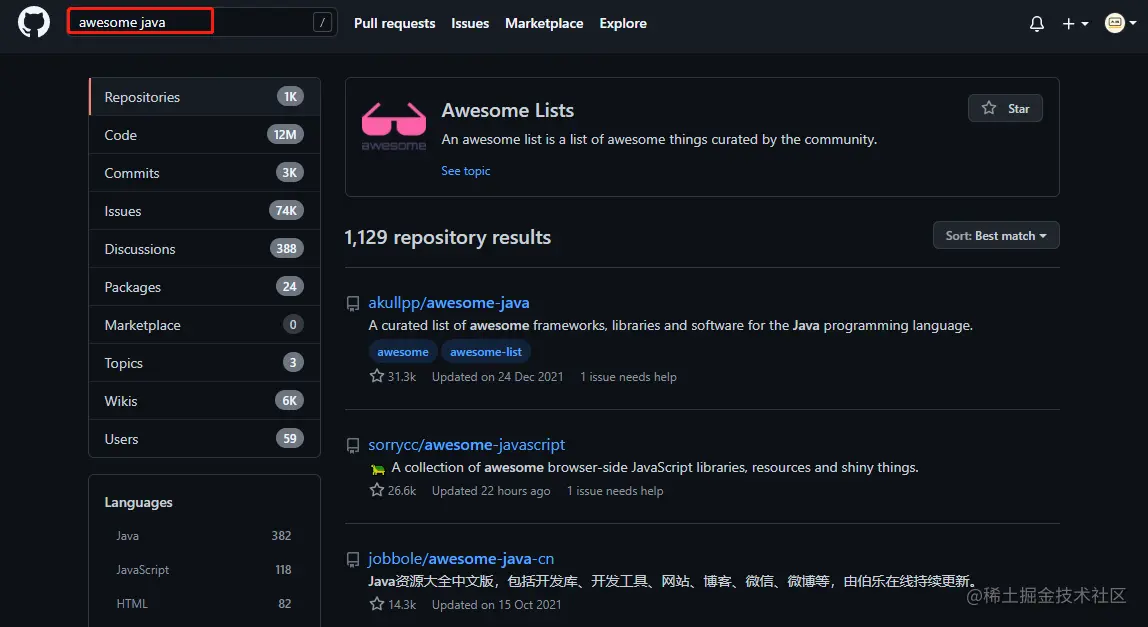1148x627 pixels.
Task: Select Repositories filter in sidebar
Action: [x=204, y=97]
